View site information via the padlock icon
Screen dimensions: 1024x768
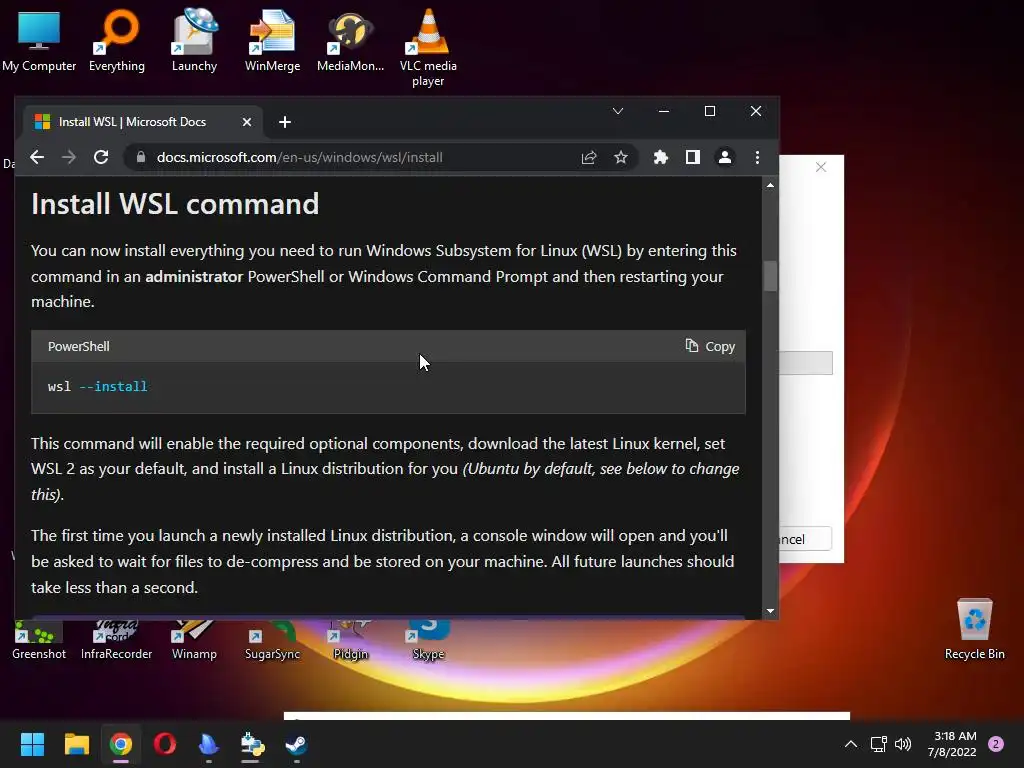(x=140, y=157)
